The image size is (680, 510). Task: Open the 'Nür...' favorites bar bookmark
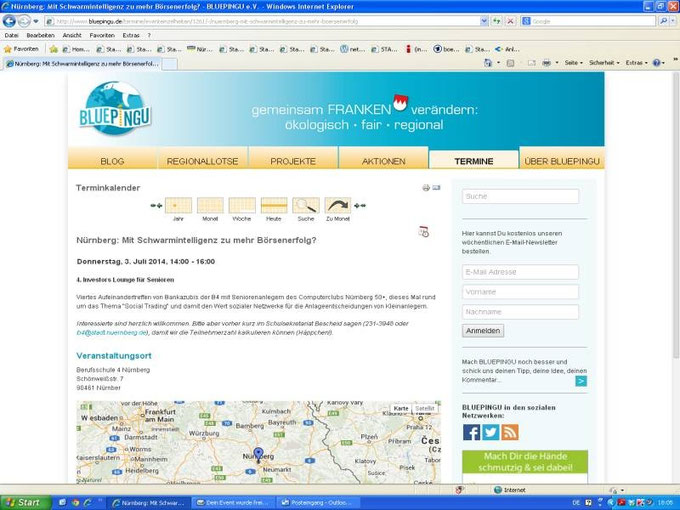200,49
